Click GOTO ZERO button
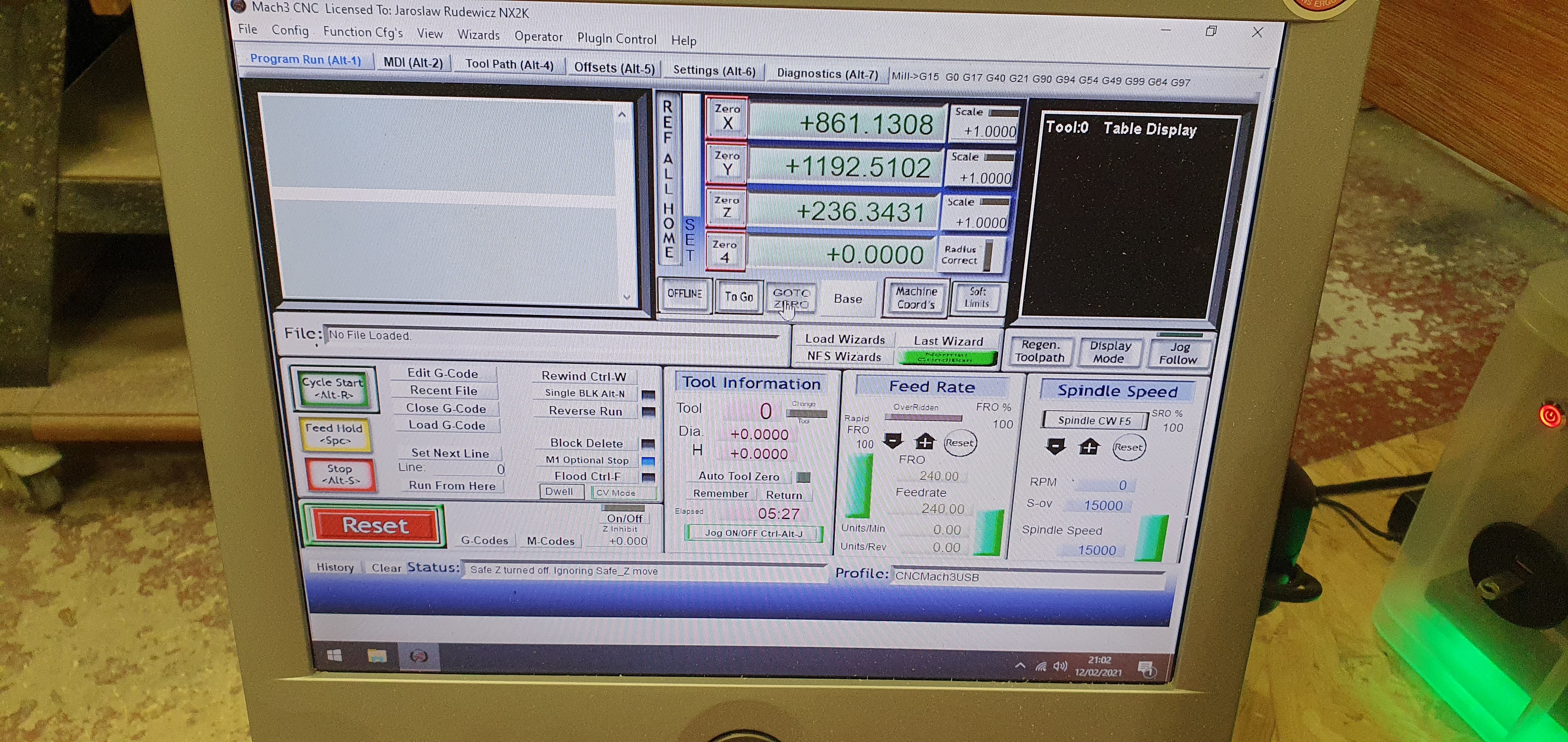Screen dimensions: 1568x742 coord(791,298)
